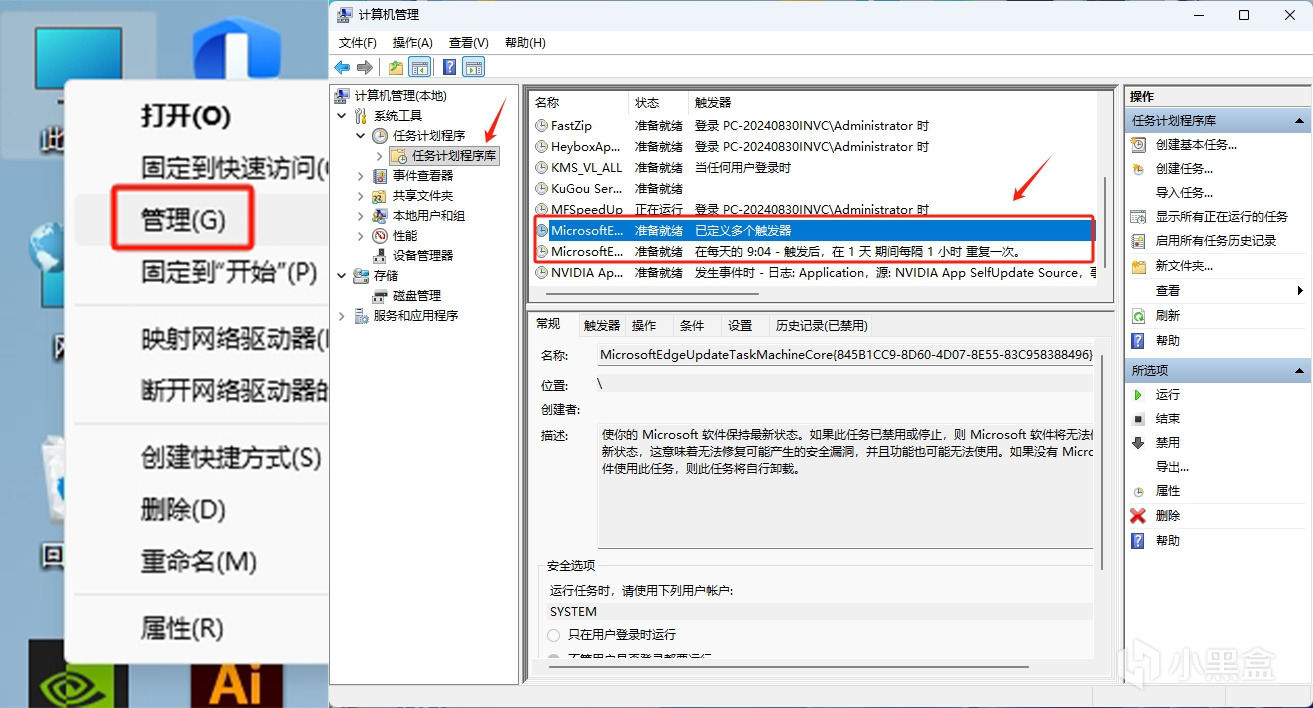Collapse the 任务计划程序 tree node
This screenshot has width=1313, height=708.
coord(361,135)
